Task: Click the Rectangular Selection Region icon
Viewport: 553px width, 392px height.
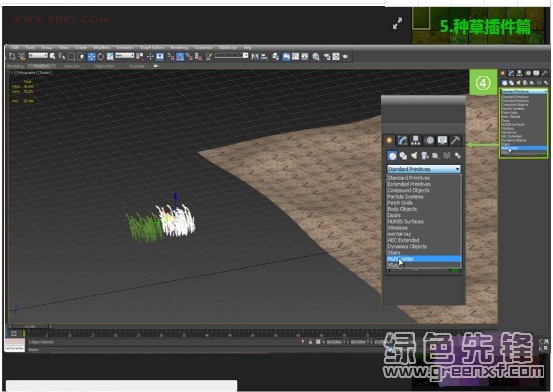Action: tap(71, 56)
